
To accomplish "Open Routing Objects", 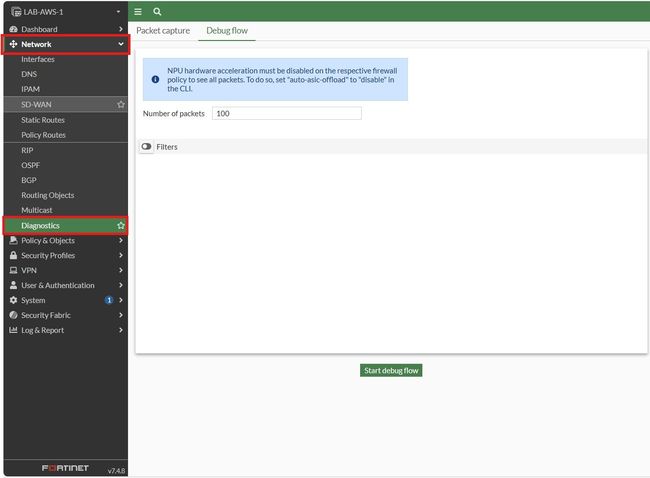I will pyautogui.click(x=48, y=195).
